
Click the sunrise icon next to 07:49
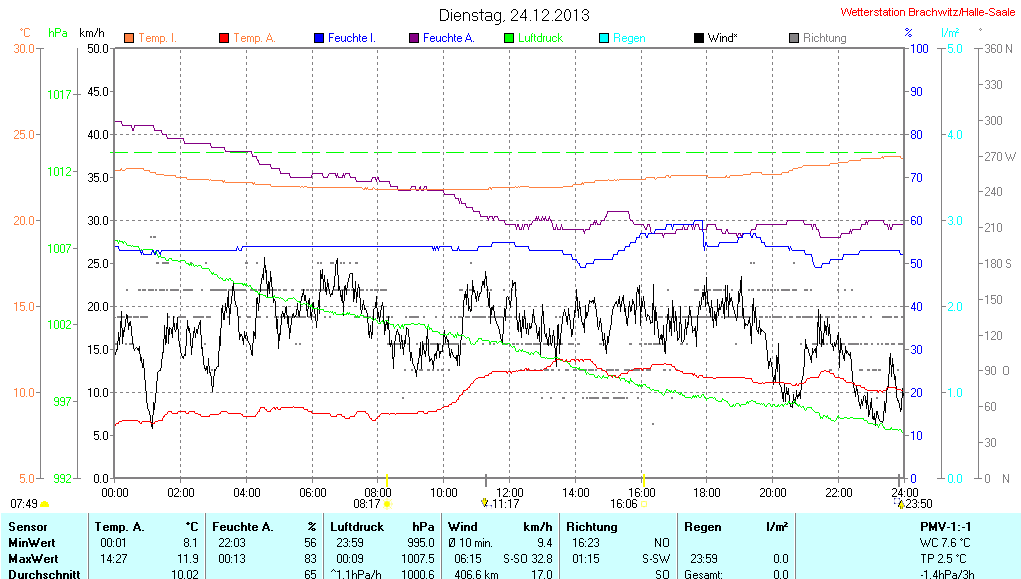pyautogui.click(x=44, y=505)
